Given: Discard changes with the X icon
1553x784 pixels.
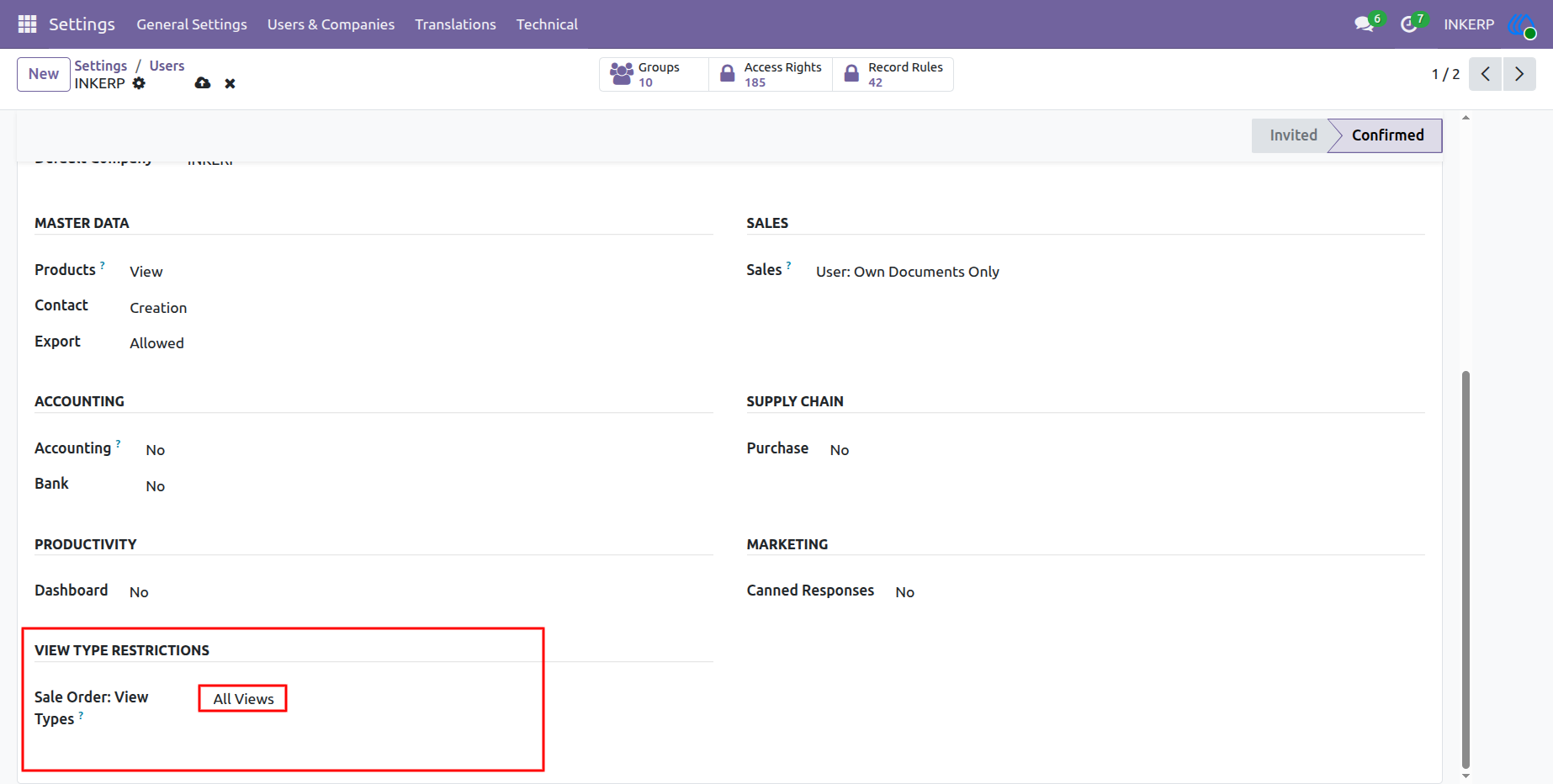Looking at the screenshot, I should tap(230, 83).
